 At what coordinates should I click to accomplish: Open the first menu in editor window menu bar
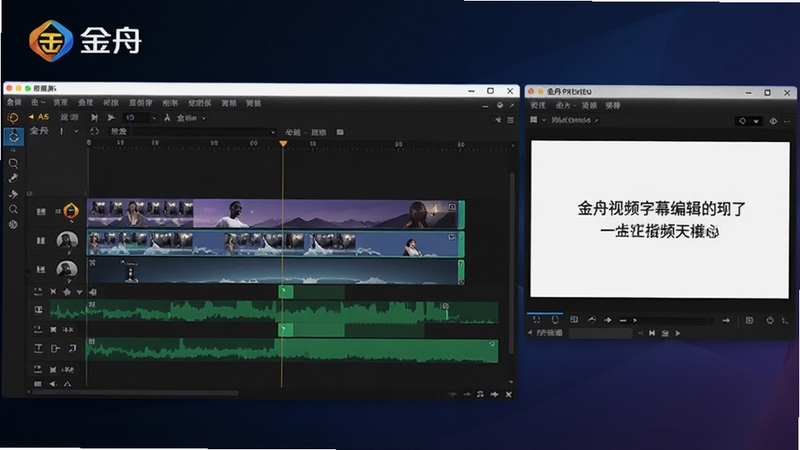pos(14,103)
